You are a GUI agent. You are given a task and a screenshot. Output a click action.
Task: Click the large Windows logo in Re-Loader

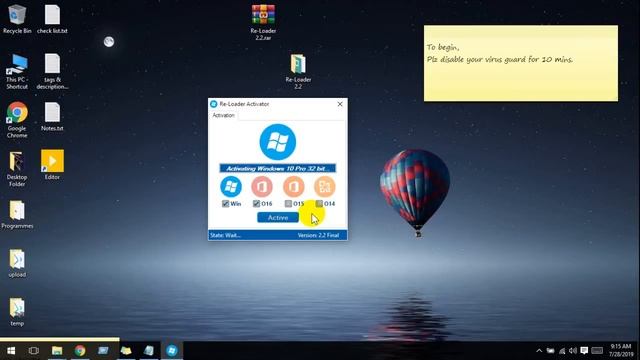[278, 142]
